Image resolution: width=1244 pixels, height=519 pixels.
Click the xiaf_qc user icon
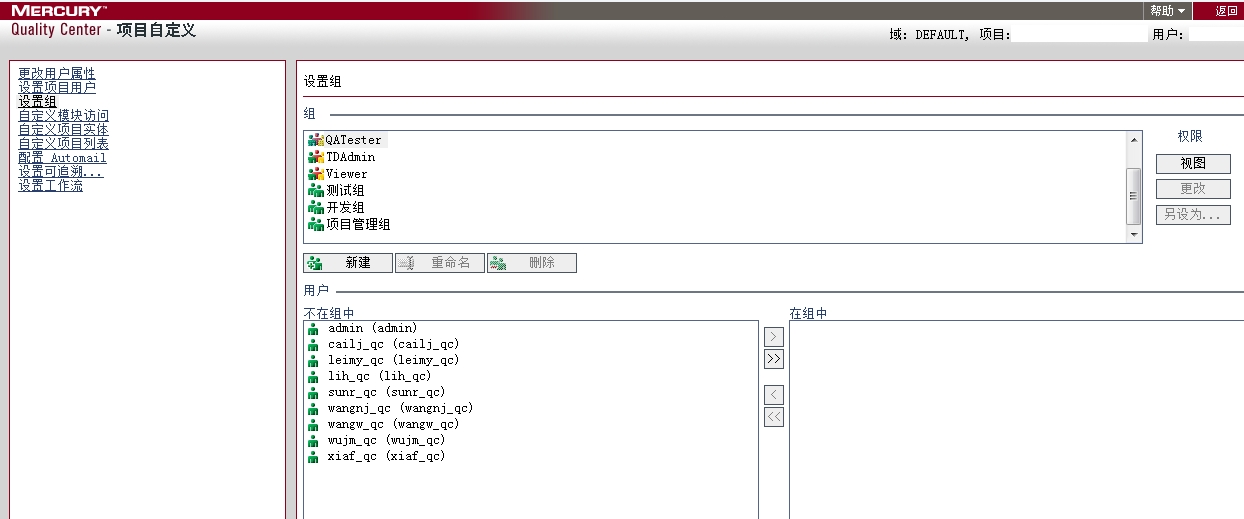click(314, 457)
